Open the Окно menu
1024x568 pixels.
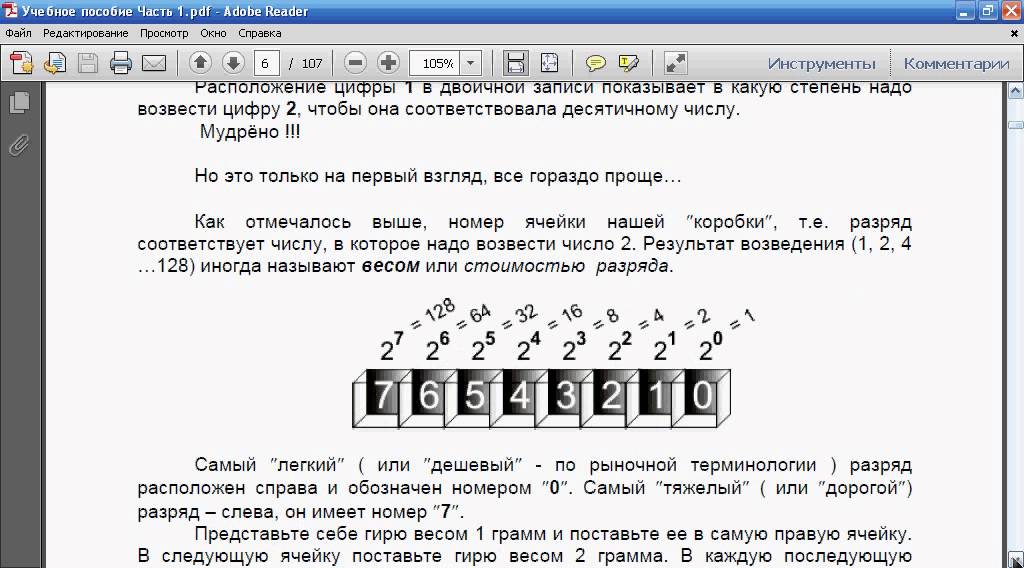214,33
